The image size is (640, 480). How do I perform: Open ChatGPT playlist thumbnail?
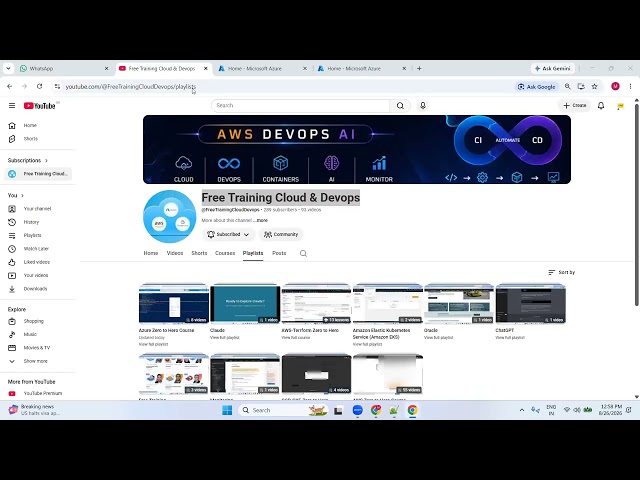(x=530, y=304)
